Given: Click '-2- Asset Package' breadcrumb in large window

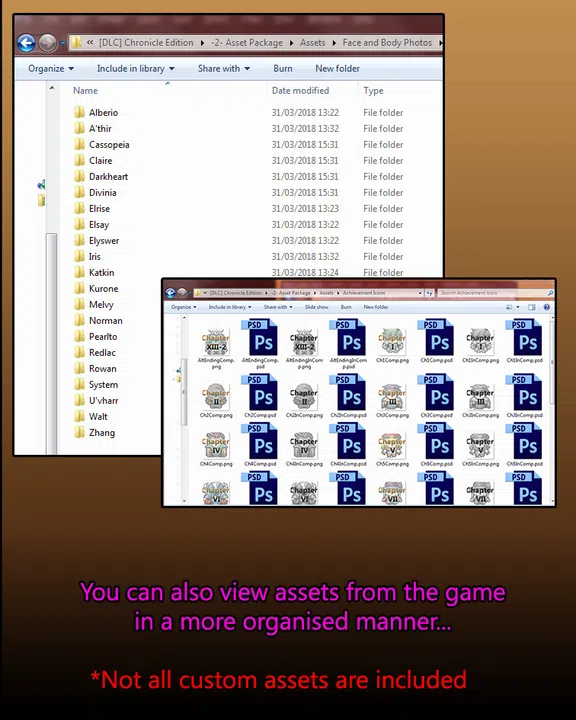Looking at the screenshot, I should tap(247, 43).
